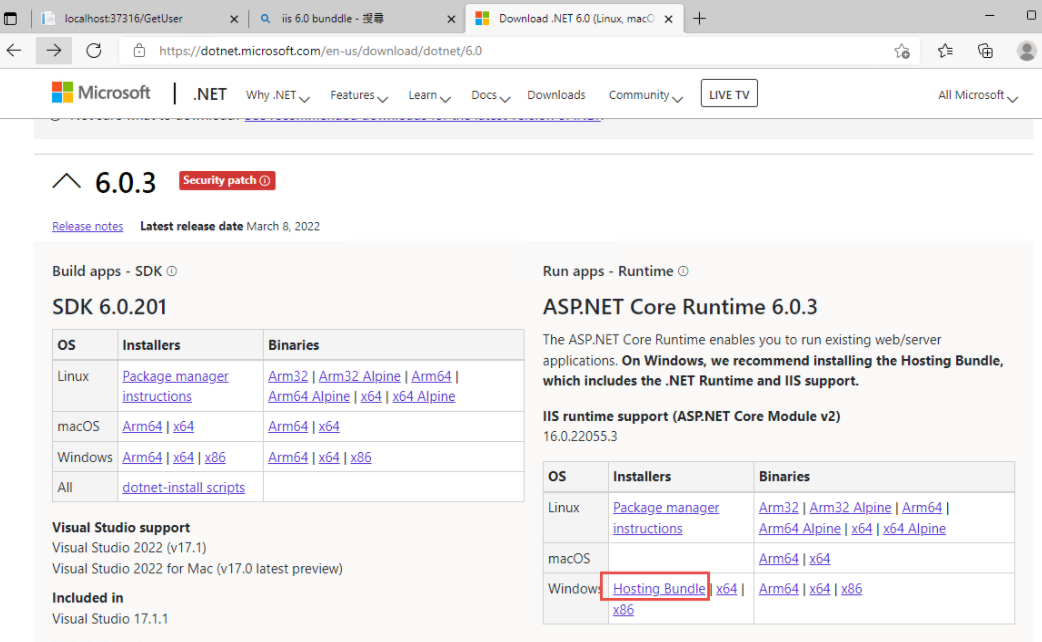This screenshot has height=642, width=1042.
Task: Expand the All Microsoft menu
Action: (978, 95)
